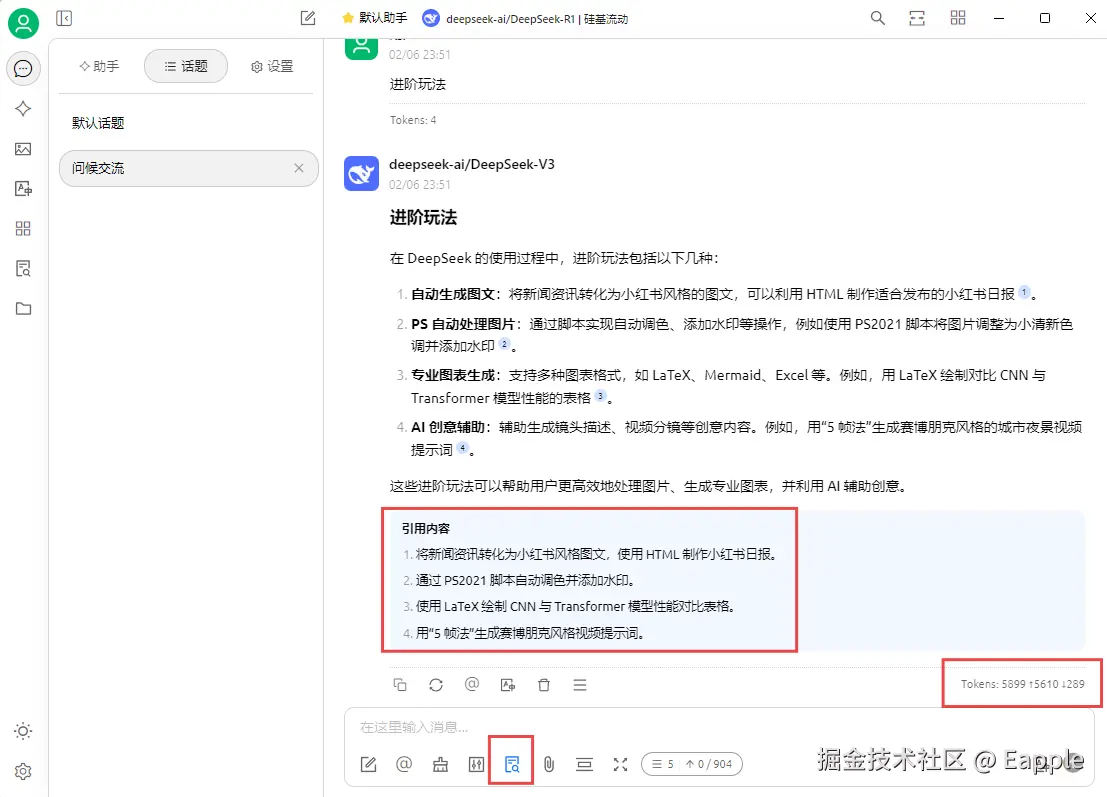The image size is (1107, 797).
Task: Open mini apps grid icon in top bar
Action: coord(957,18)
